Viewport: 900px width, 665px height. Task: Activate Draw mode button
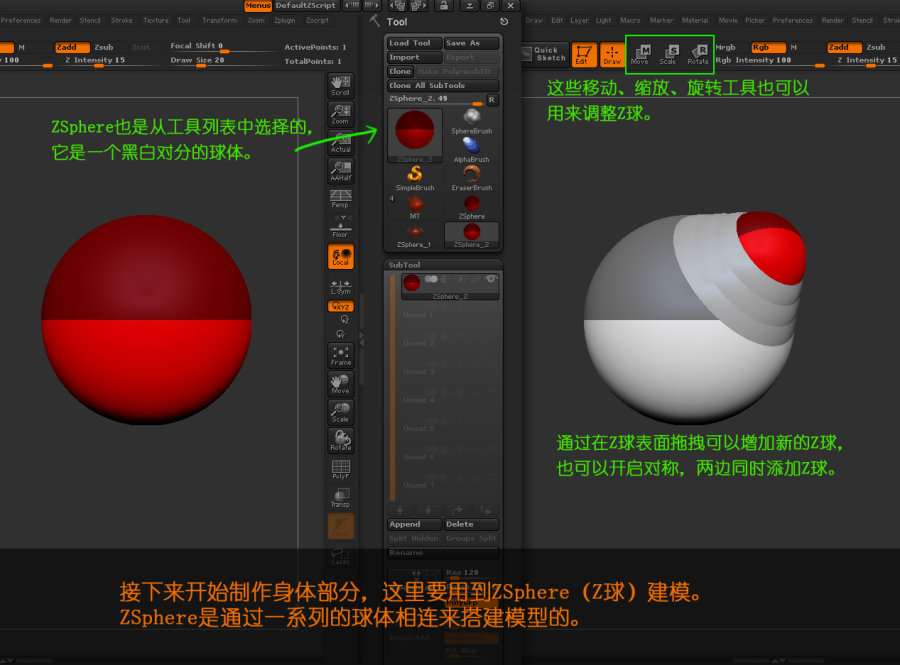(x=612, y=55)
